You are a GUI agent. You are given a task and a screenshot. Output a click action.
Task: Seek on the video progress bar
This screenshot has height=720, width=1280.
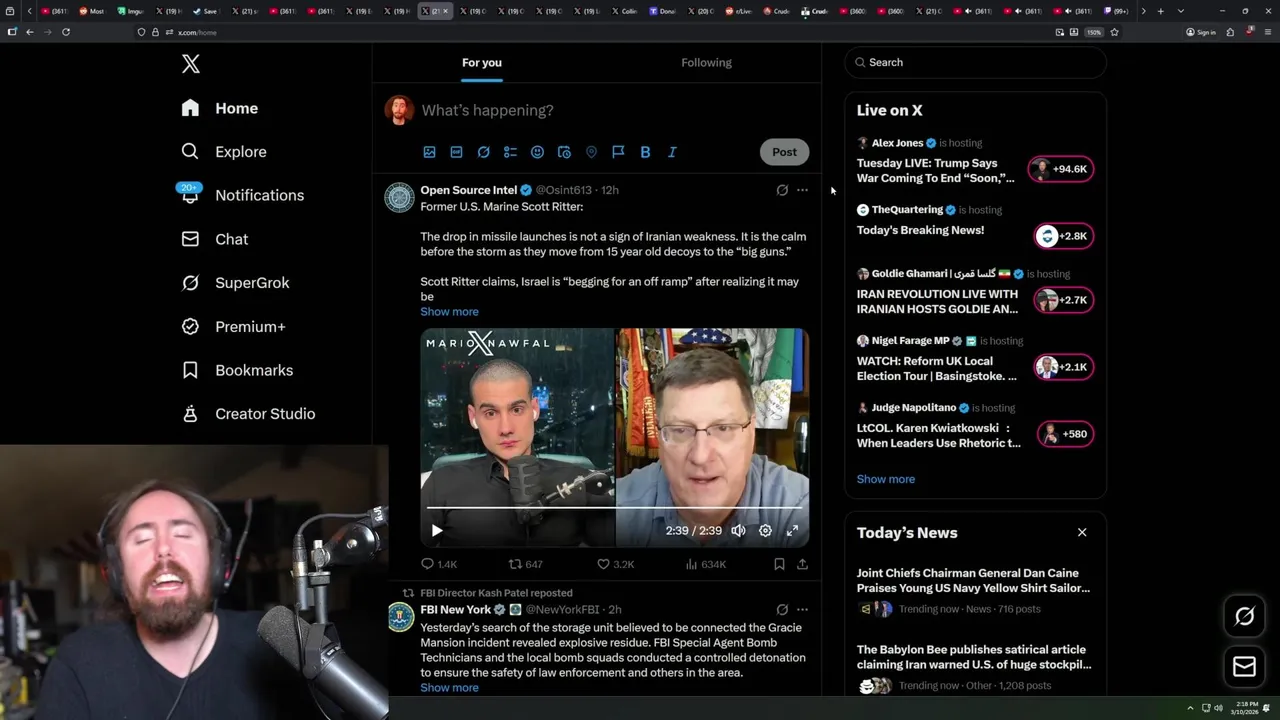tap(614, 508)
